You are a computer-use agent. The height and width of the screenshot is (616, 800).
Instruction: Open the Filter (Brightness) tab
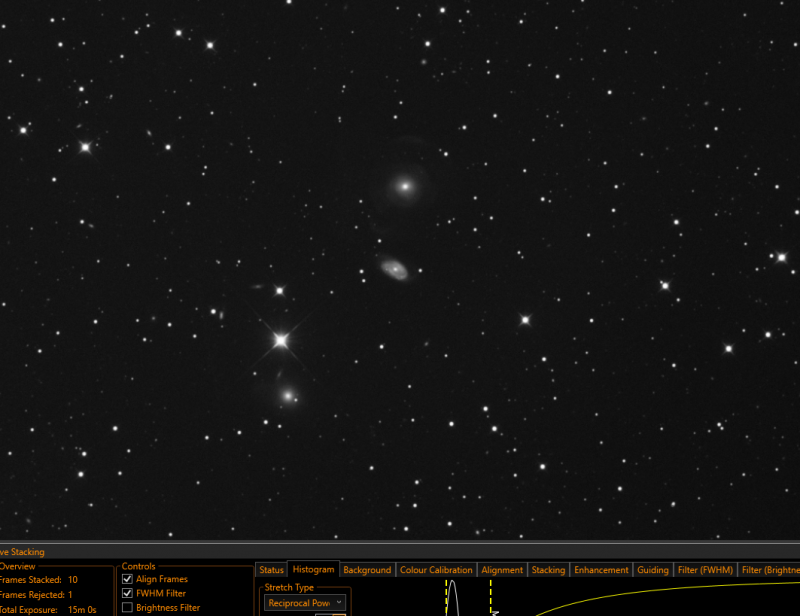pyautogui.click(x=769, y=570)
